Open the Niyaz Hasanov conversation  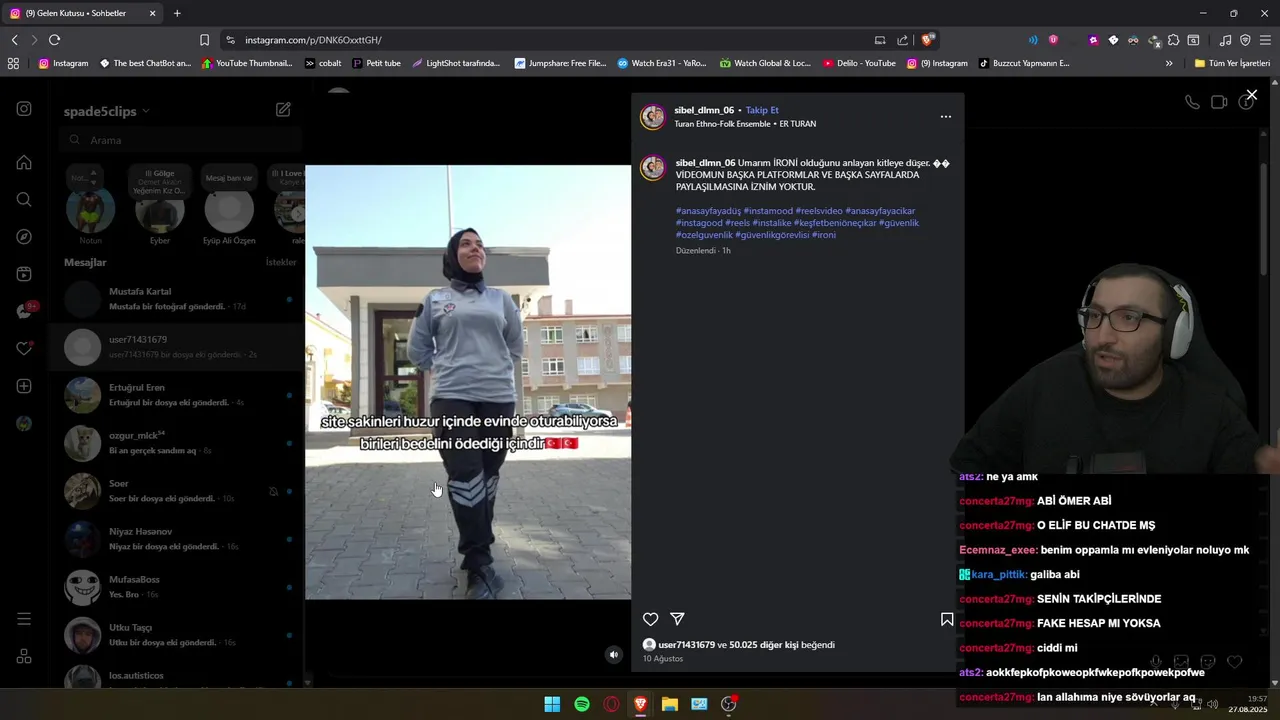coord(176,539)
